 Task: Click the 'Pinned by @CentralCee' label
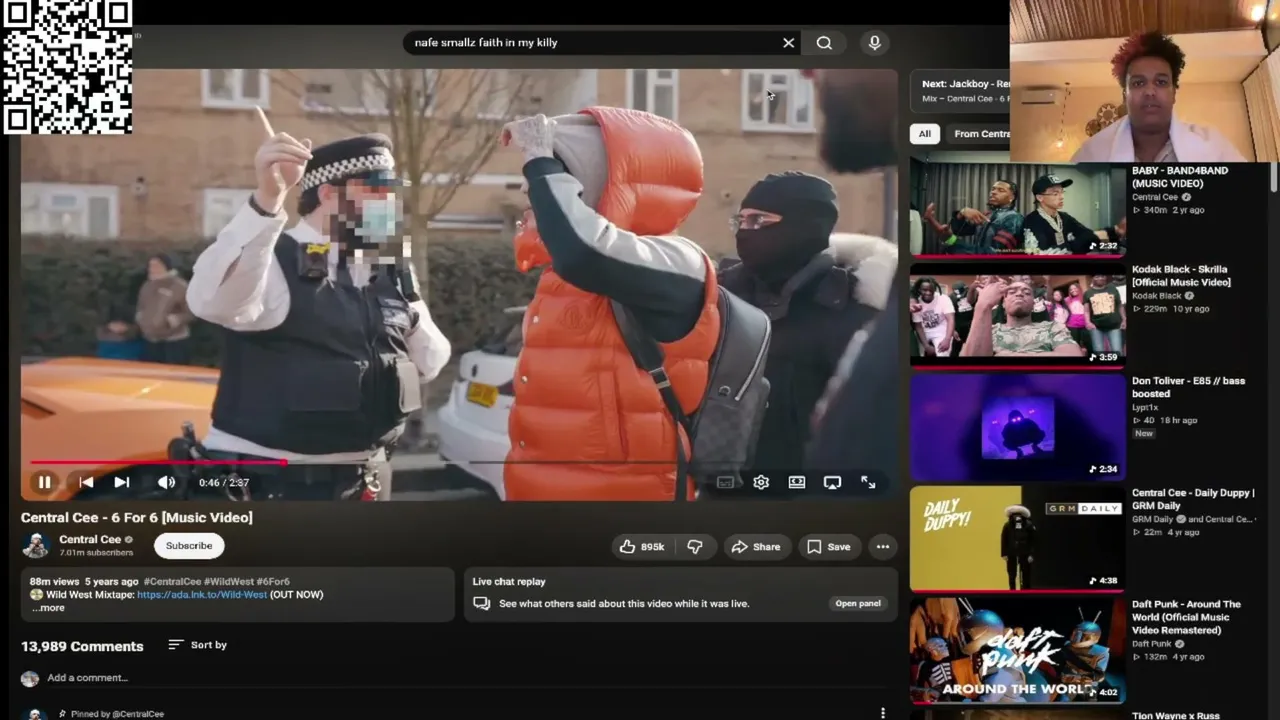click(x=117, y=714)
